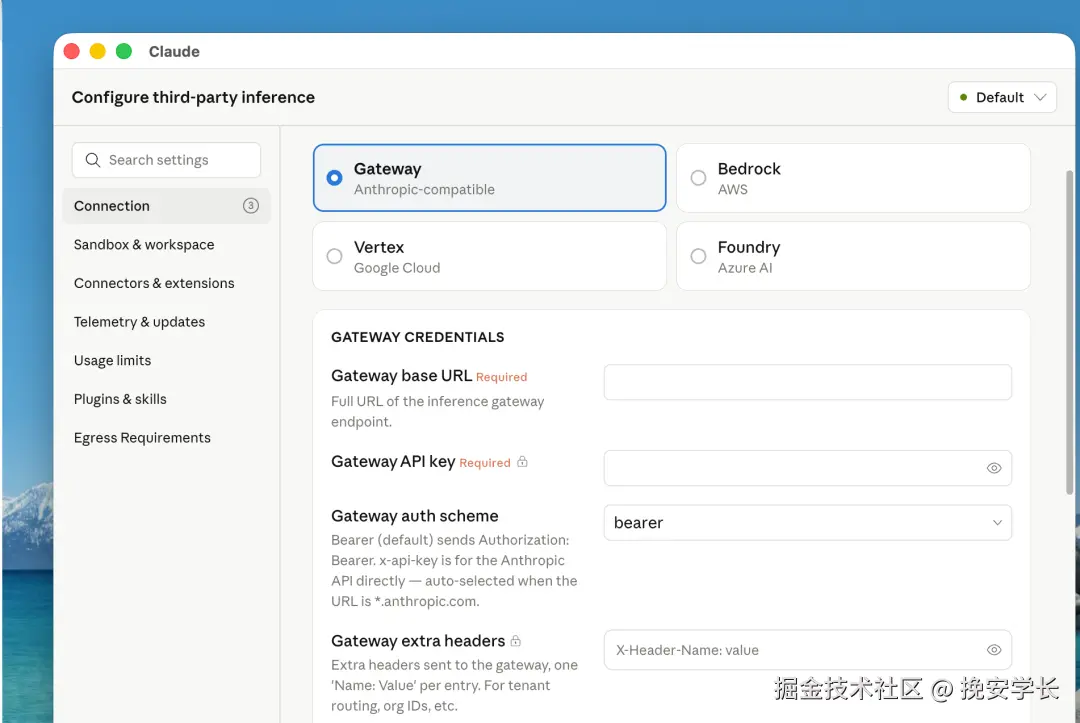Close the Claude window with red button
This screenshot has width=1080, height=723.
coord(72,52)
